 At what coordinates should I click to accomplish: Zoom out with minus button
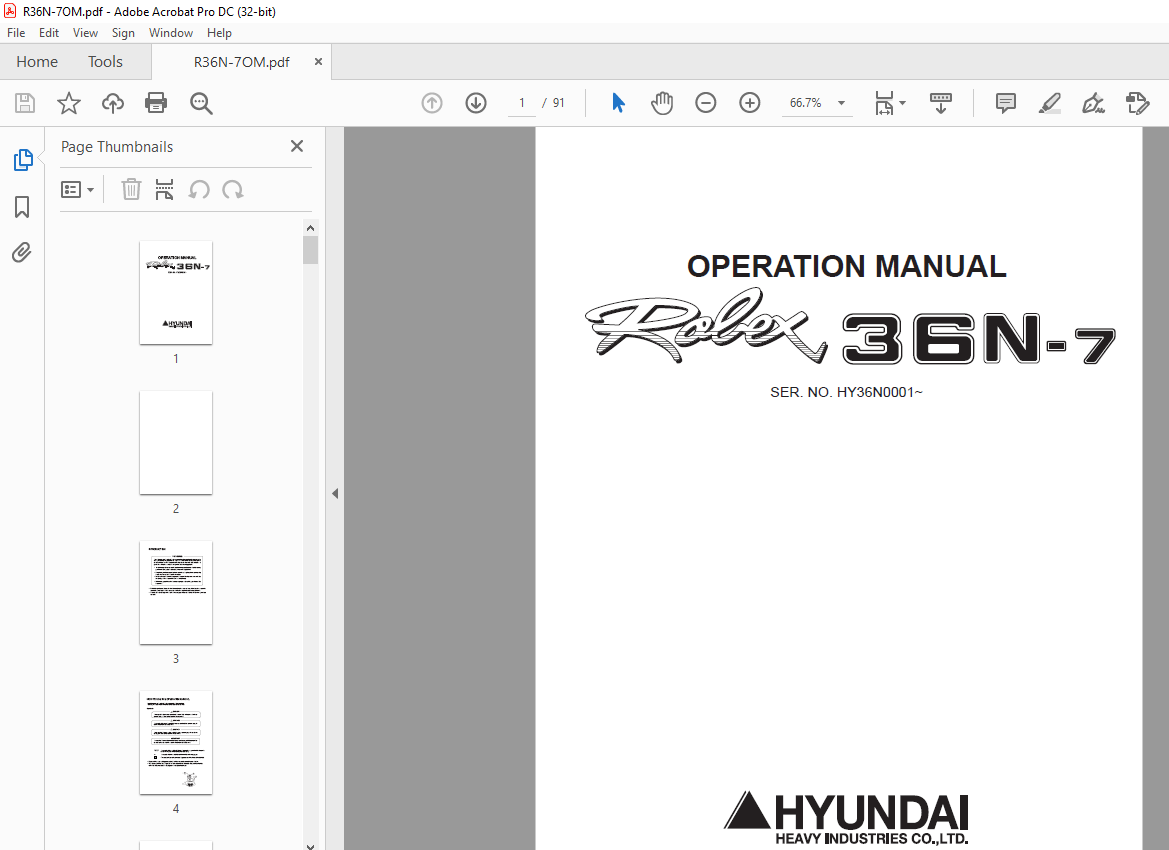click(705, 103)
